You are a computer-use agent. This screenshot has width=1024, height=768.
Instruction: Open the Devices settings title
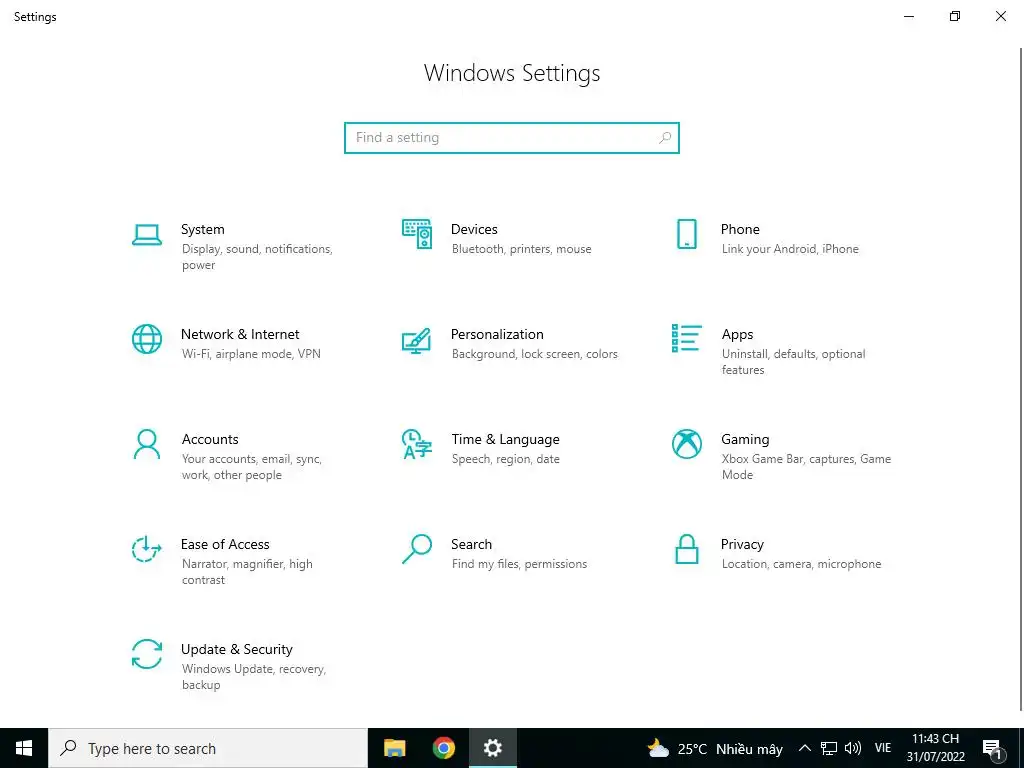tap(474, 229)
